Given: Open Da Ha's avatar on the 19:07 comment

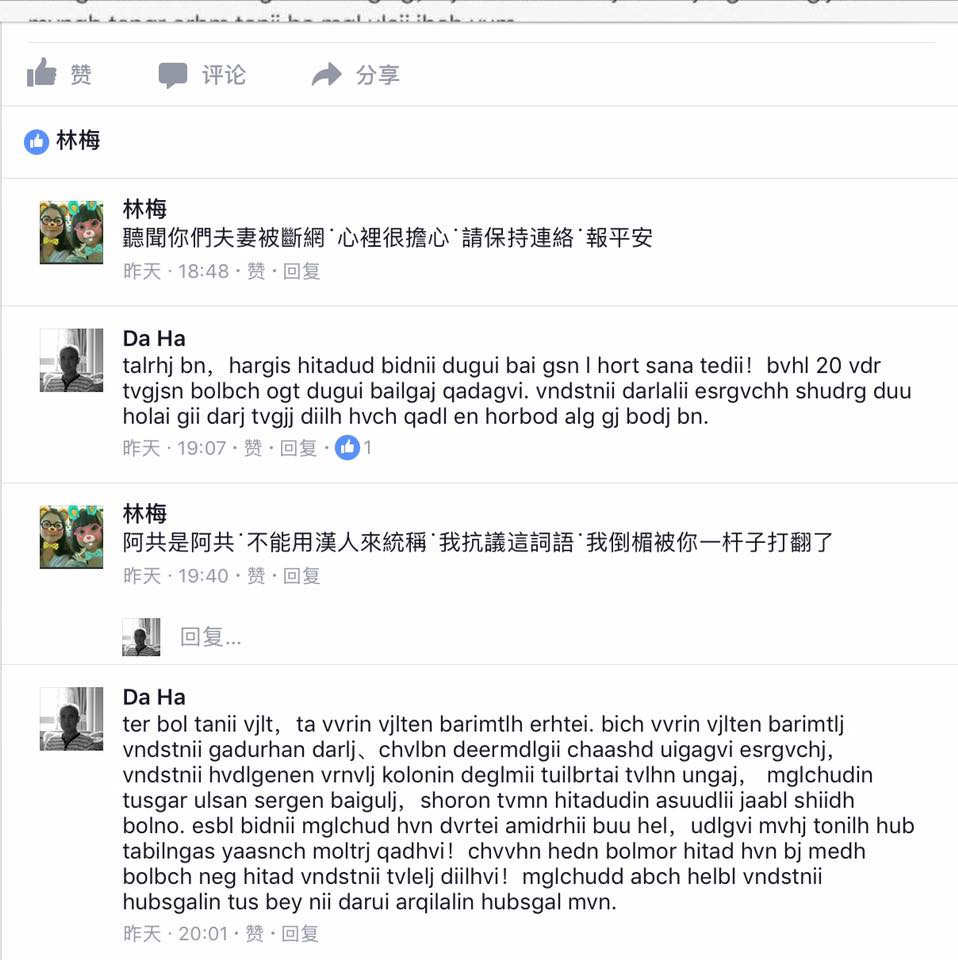Looking at the screenshot, I should (x=72, y=360).
